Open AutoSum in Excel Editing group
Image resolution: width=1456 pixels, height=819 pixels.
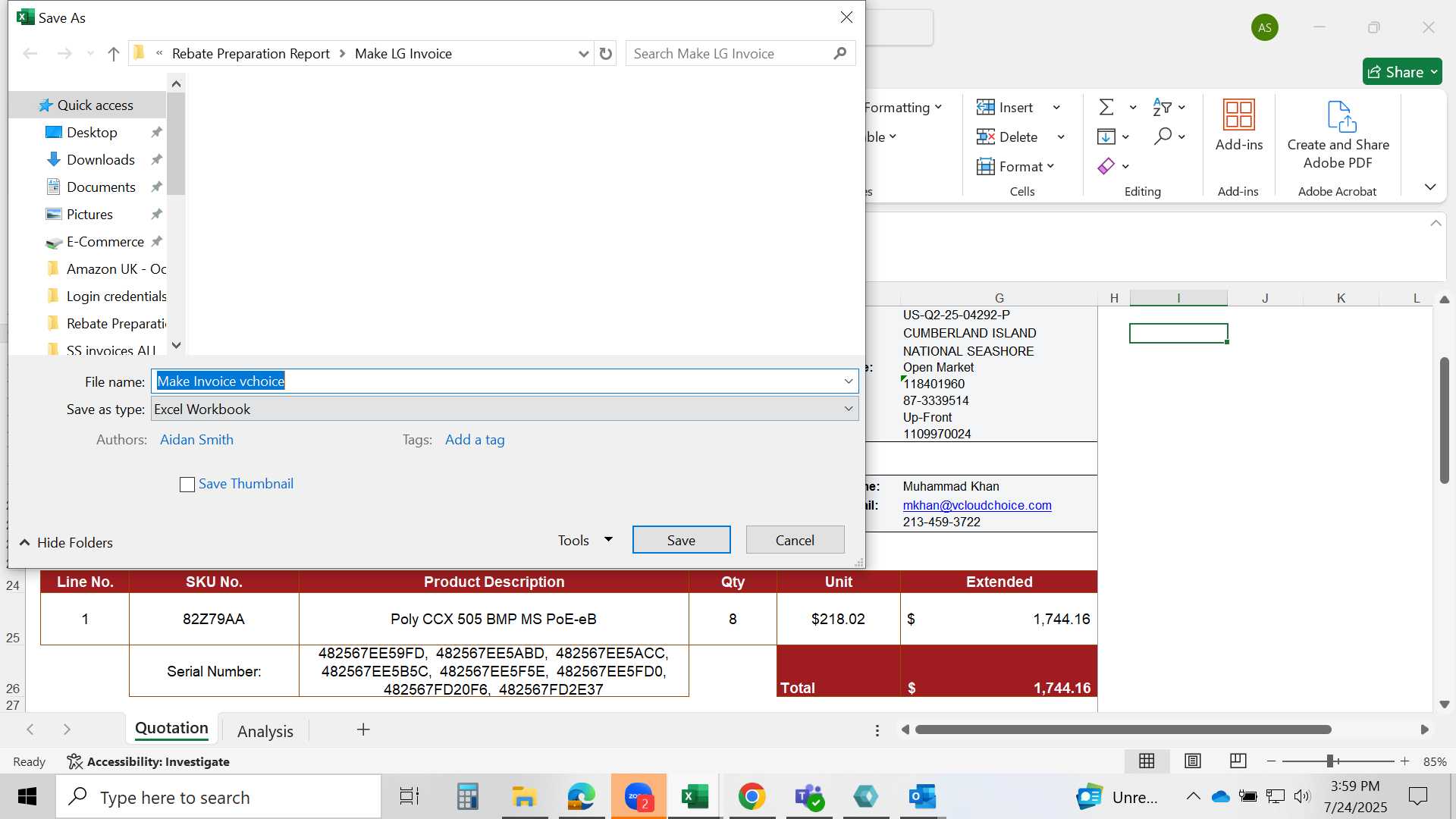(x=1107, y=107)
